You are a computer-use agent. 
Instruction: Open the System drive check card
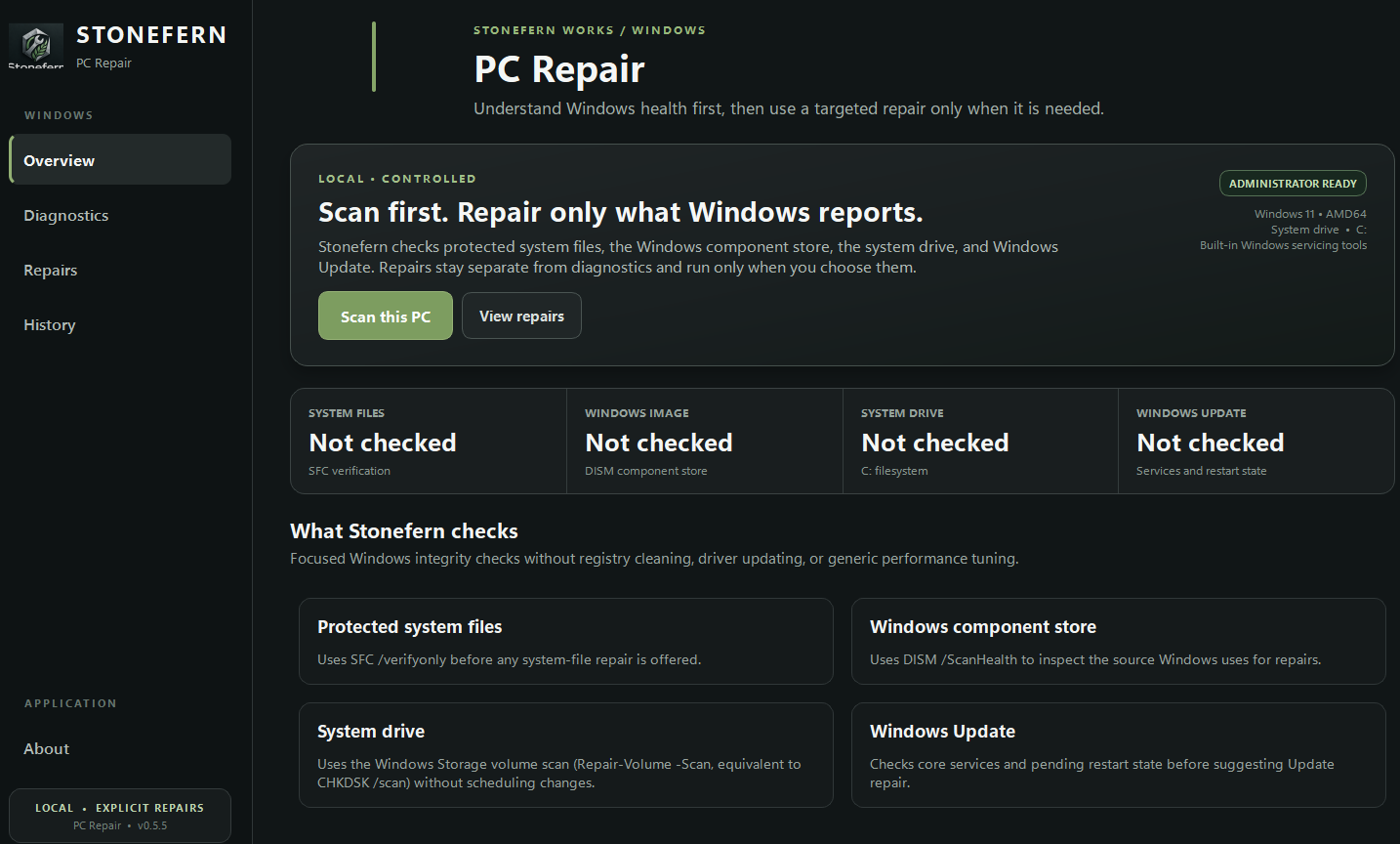click(566, 755)
